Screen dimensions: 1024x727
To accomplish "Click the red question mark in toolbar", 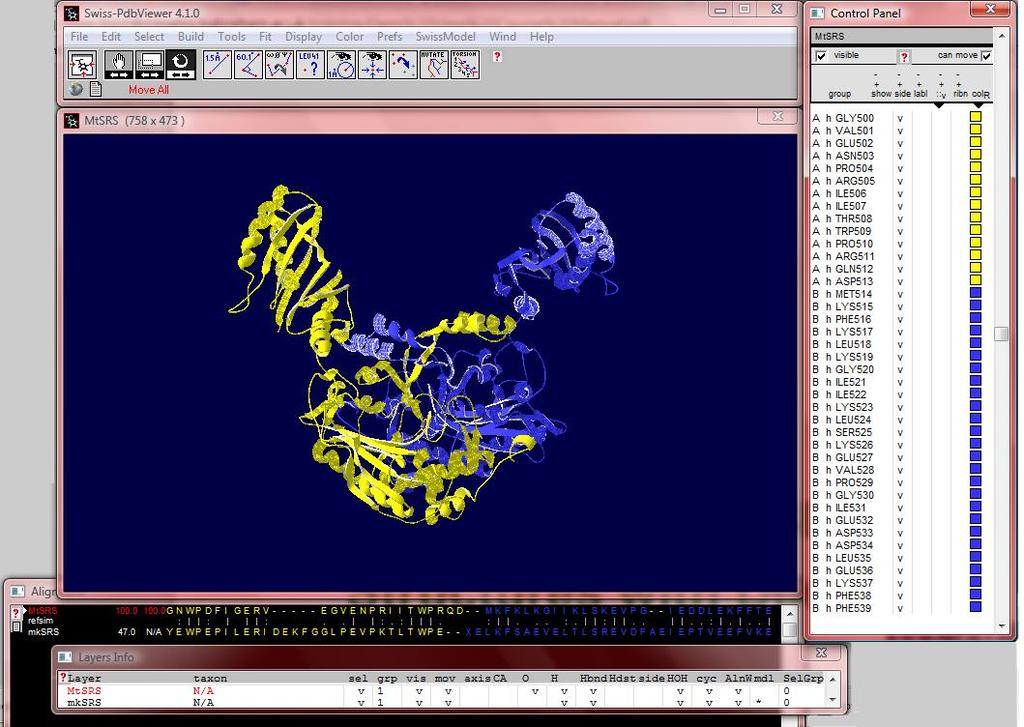I will pos(497,57).
